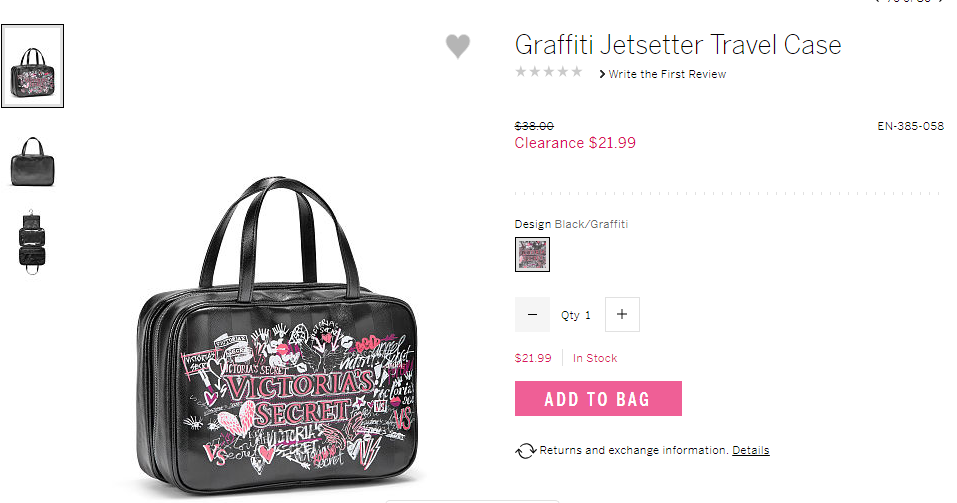Open the Write the First Review link
Image resolution: width=957 pixels, height=503 pixels.
[x=667, y=74]
